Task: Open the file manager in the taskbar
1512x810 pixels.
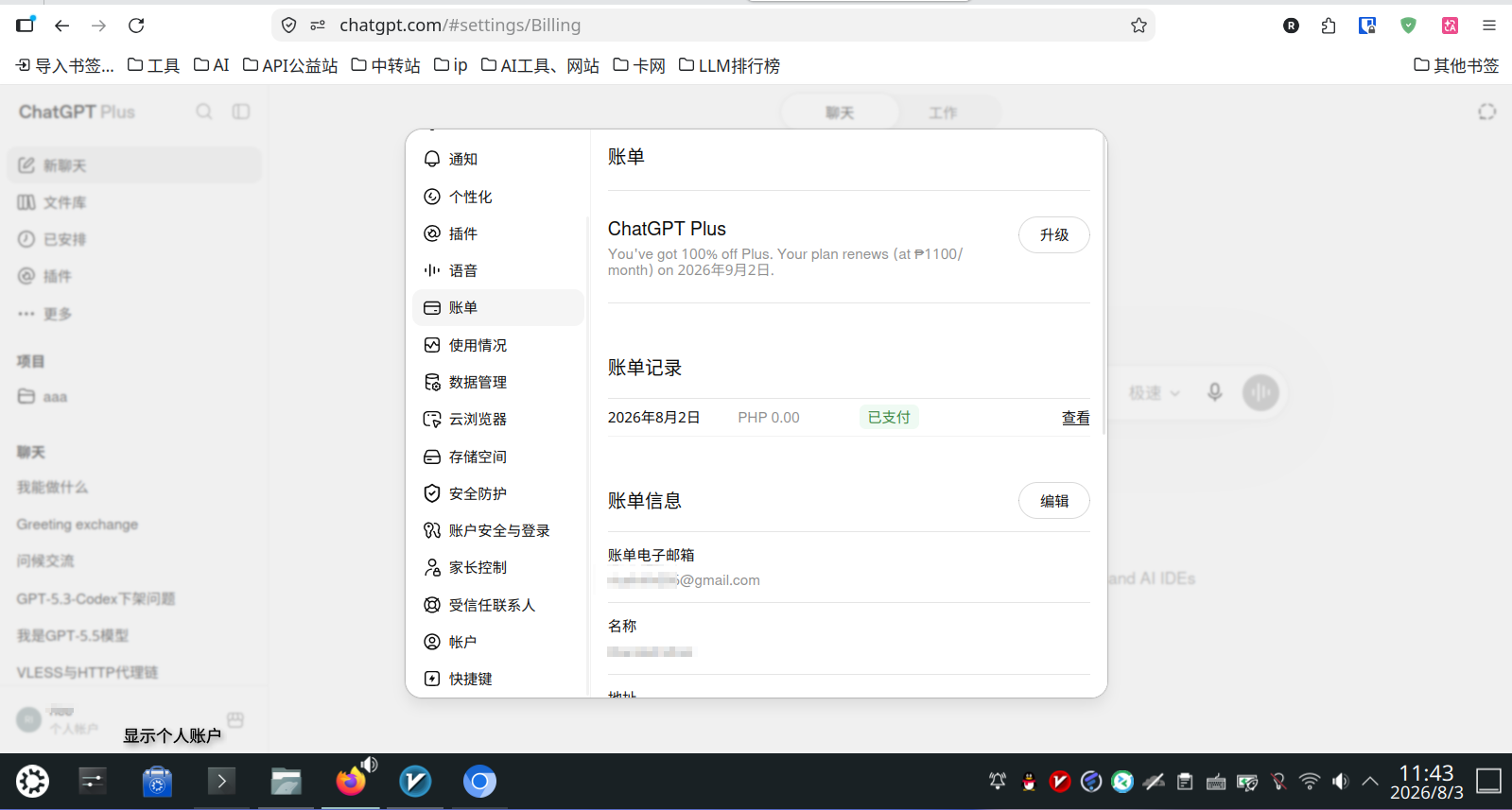Action: point(286,781)
